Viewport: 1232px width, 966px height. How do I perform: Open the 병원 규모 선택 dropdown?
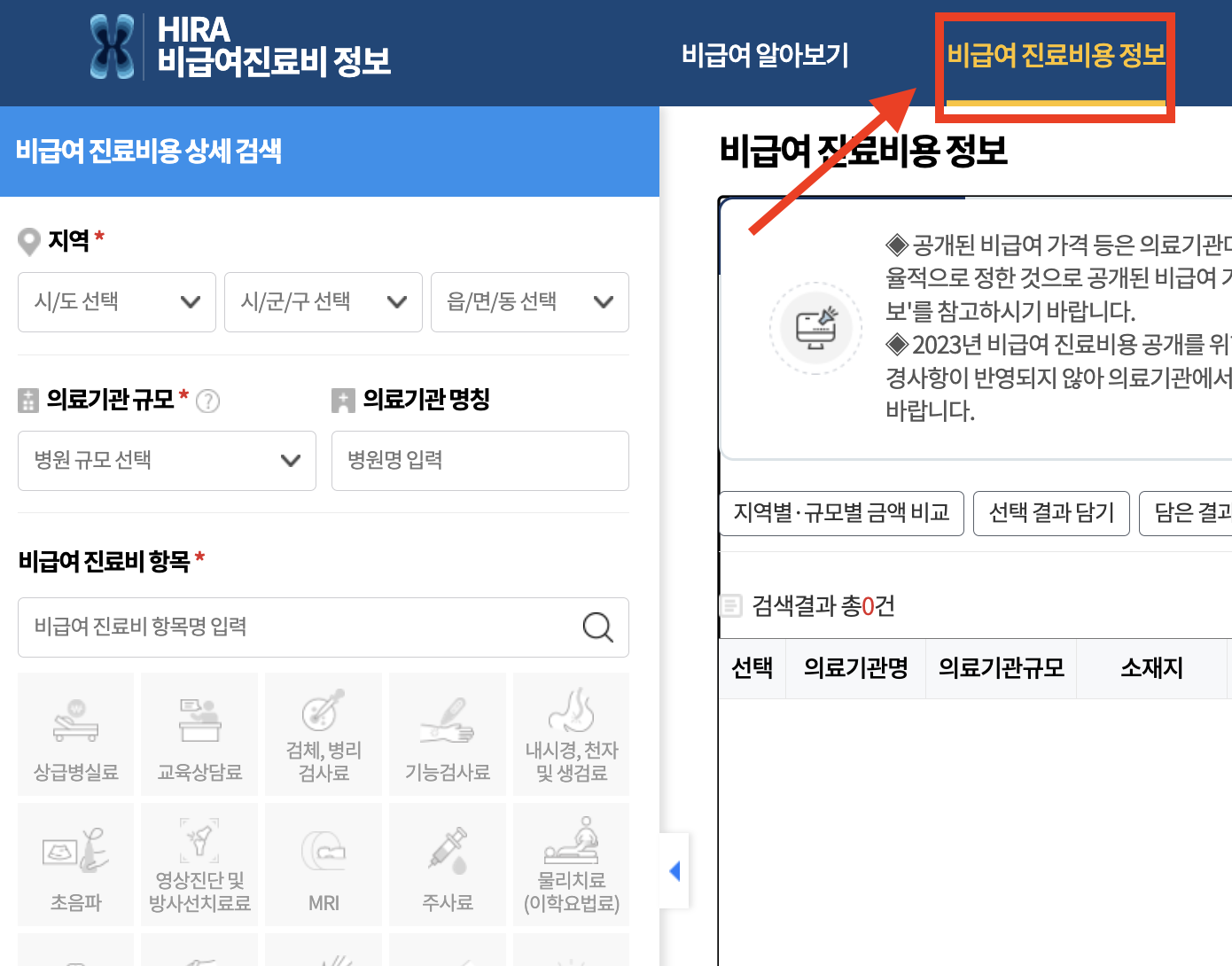[167, 460]
